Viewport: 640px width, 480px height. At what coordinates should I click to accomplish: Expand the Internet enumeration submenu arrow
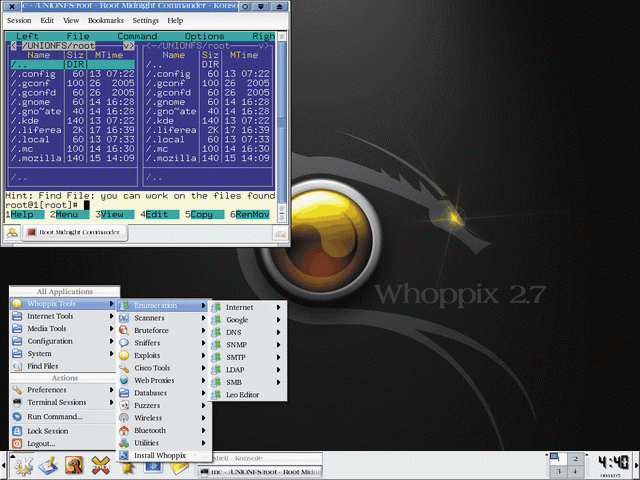(279, 307)
